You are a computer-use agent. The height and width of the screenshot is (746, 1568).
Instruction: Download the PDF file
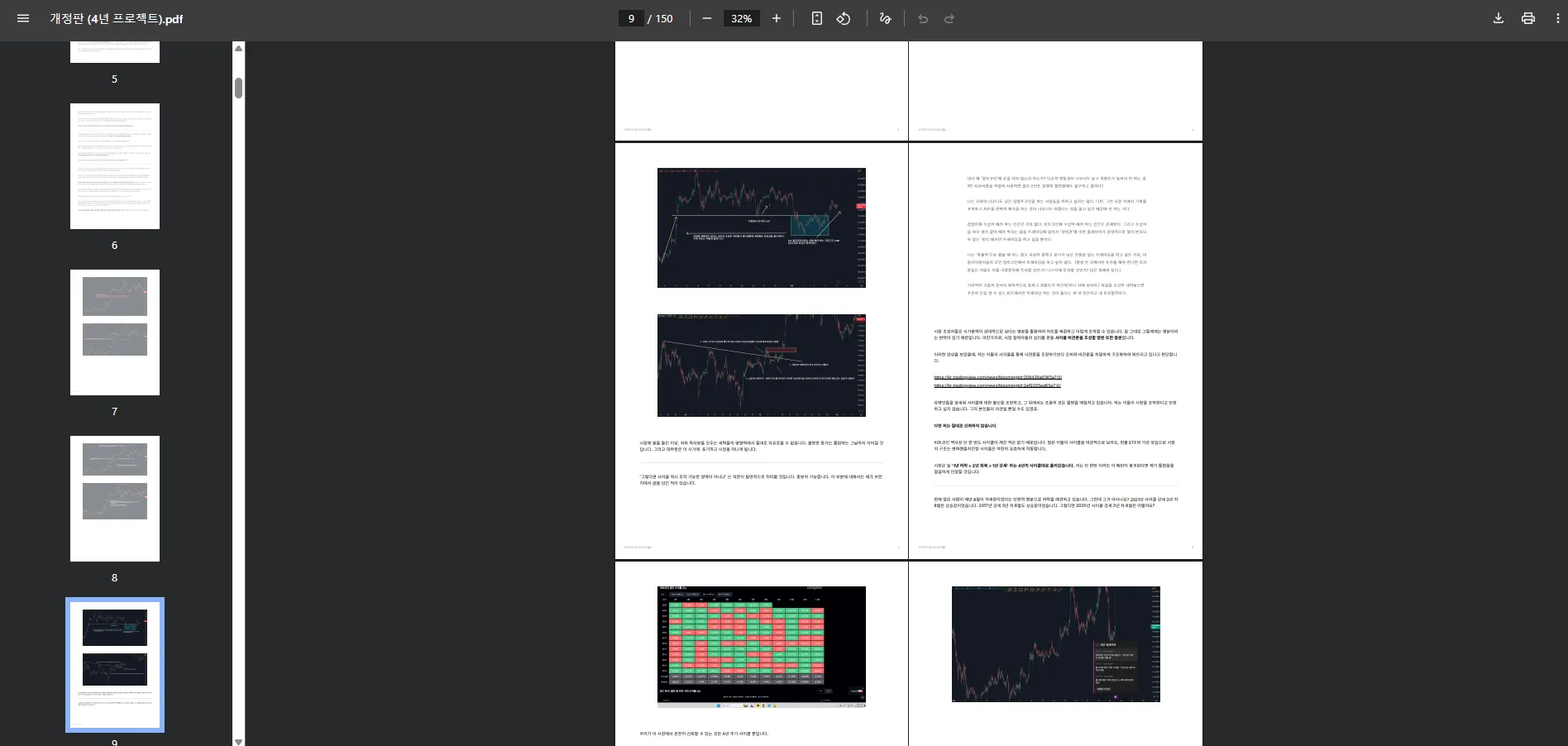(x=1498, y=18)
